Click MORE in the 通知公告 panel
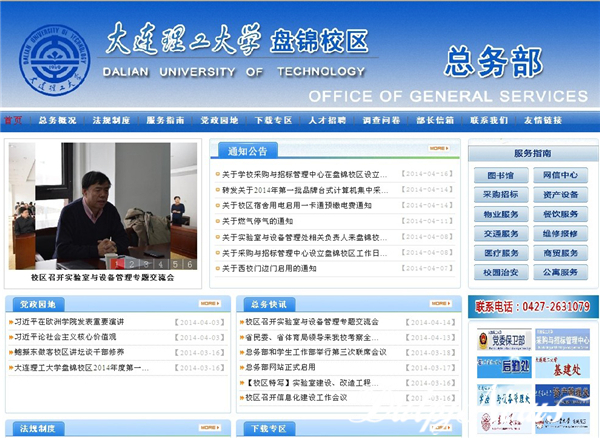Image resolution: width=600 pixels, height=438 pixels. pos(439,148)
